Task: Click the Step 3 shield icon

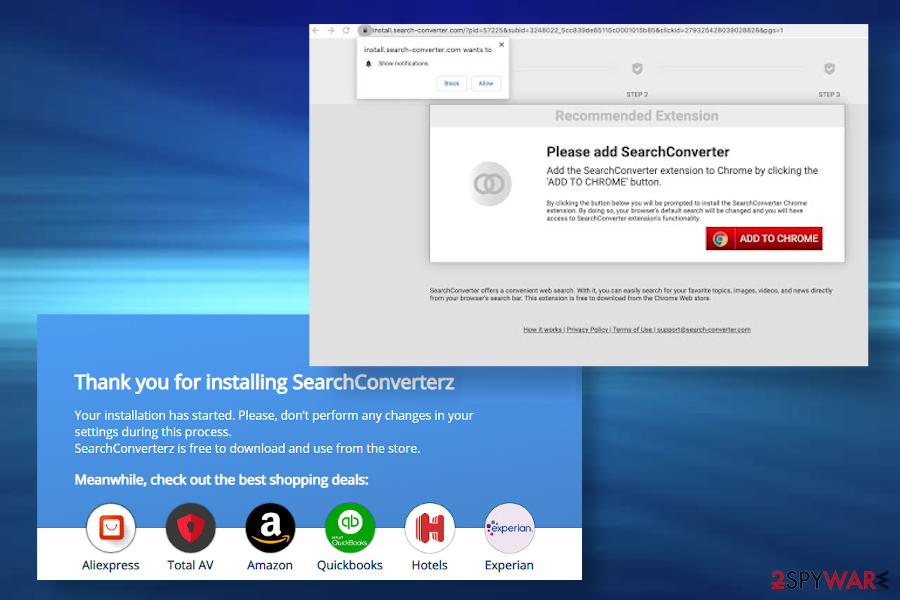Action: pyautogui.click(x=829, y=69)
